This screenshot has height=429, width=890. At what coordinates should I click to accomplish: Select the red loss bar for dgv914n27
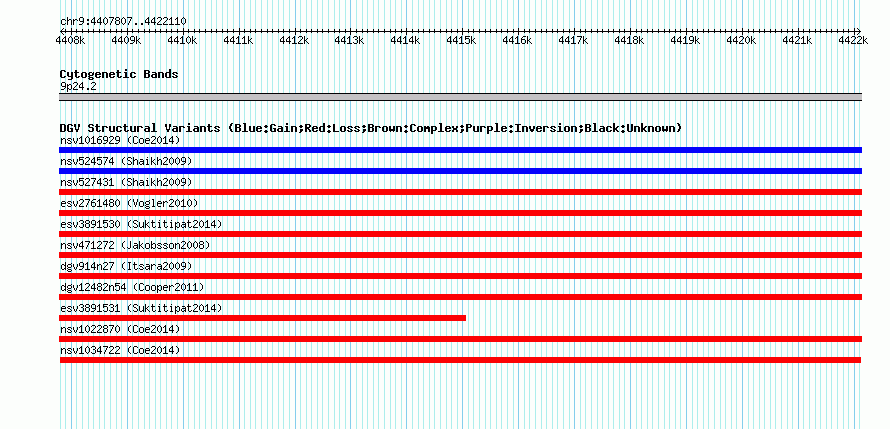pyautogui.click(x=460, y=276)
